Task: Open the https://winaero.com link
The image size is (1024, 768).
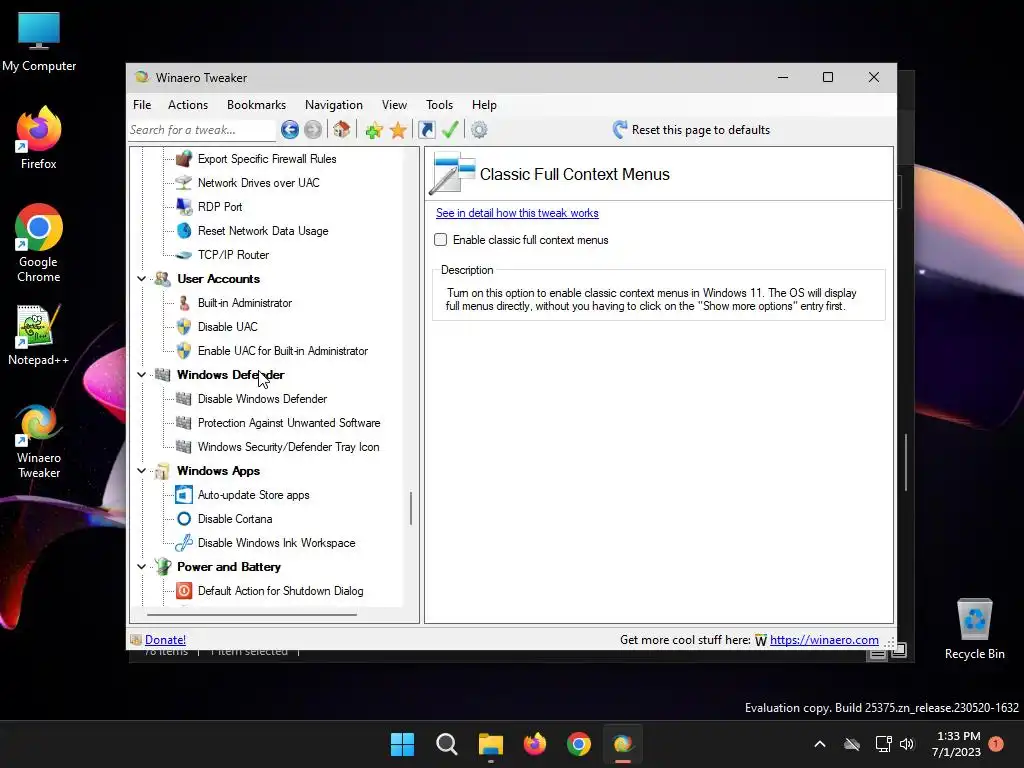Action: coord(824,640)
